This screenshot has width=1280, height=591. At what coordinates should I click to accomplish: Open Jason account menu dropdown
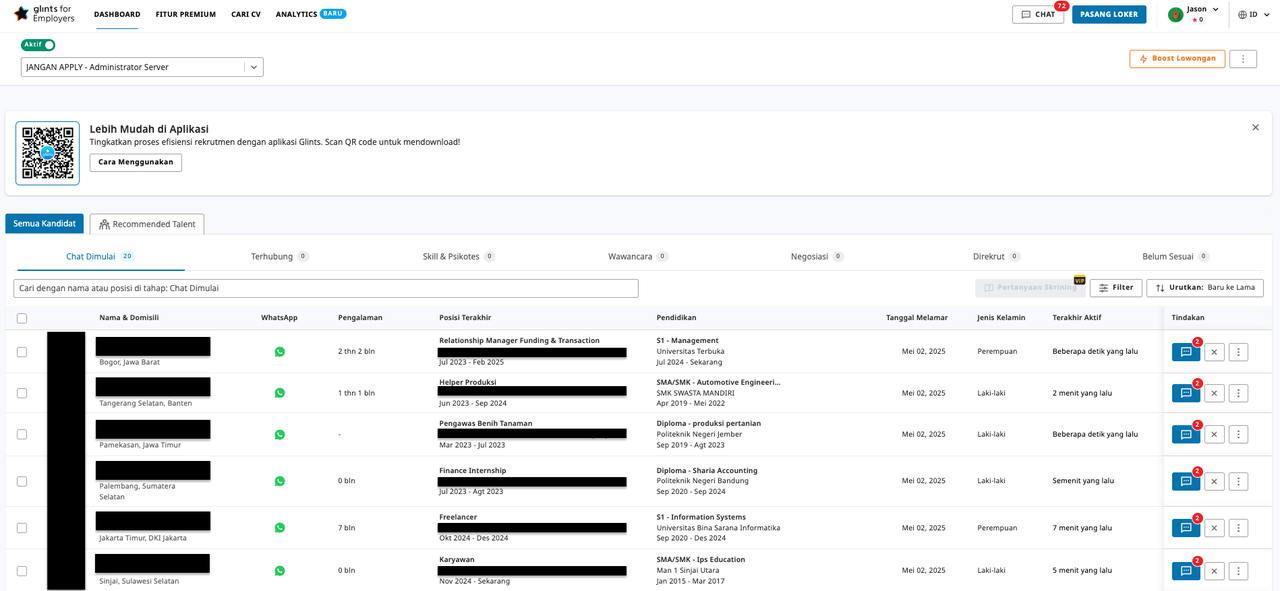(x=1194, y=13)
